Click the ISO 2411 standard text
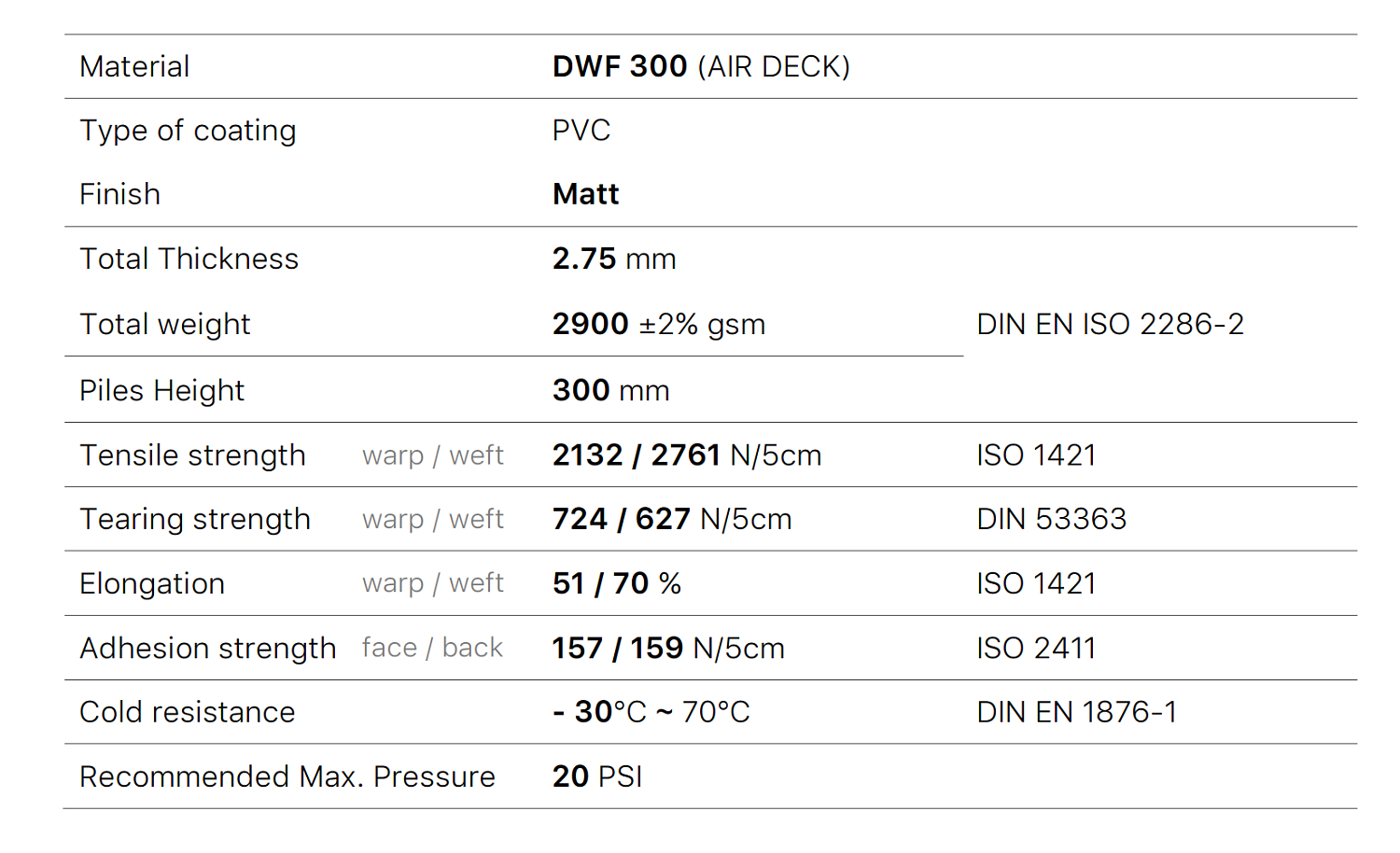This screenshot has width=1400, height=853. click(1036, 648)
